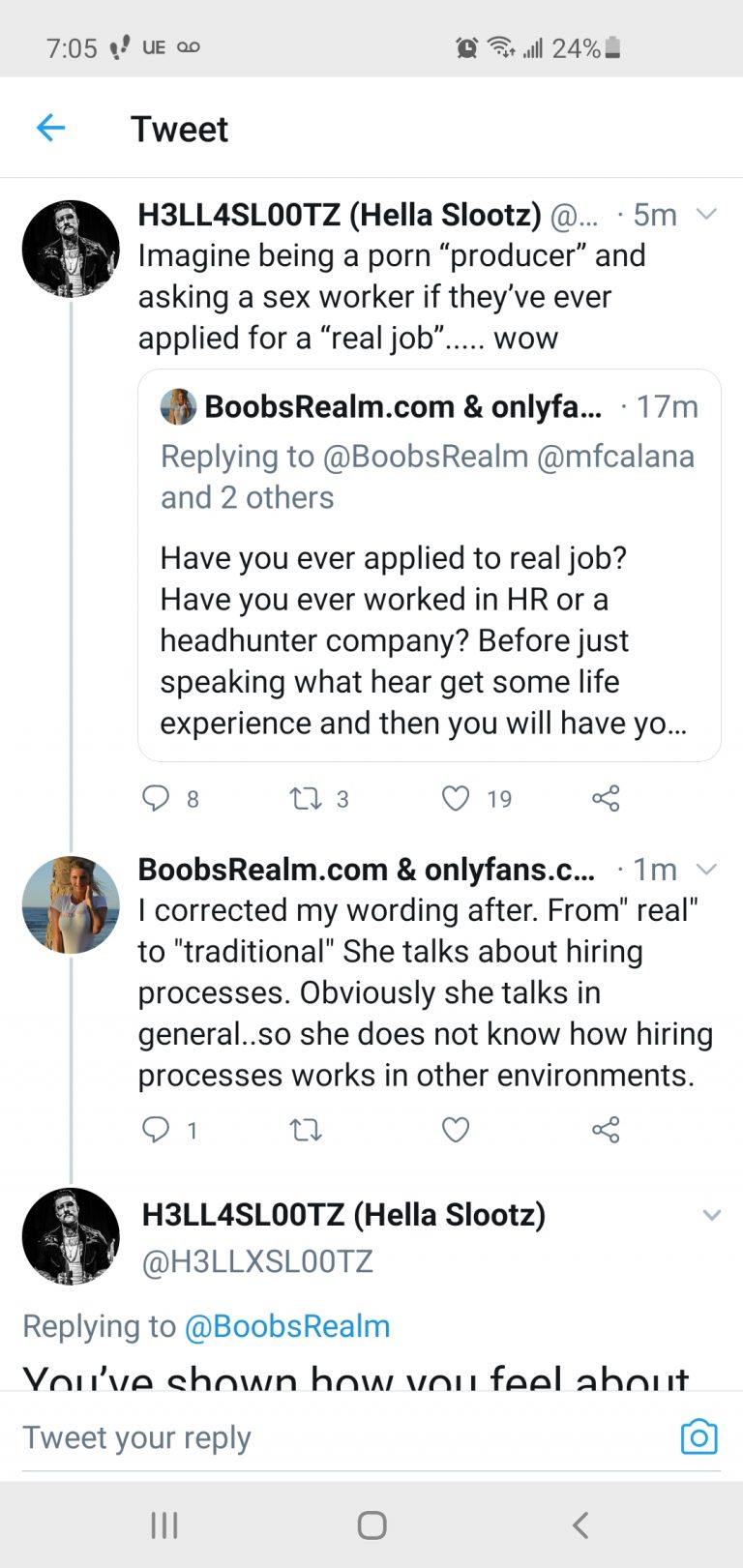Viewport: 743px width, 1568px height.
Task: Tap the back arrow next to Tweet
Action: pyautogui.click(x=50, y=128)
